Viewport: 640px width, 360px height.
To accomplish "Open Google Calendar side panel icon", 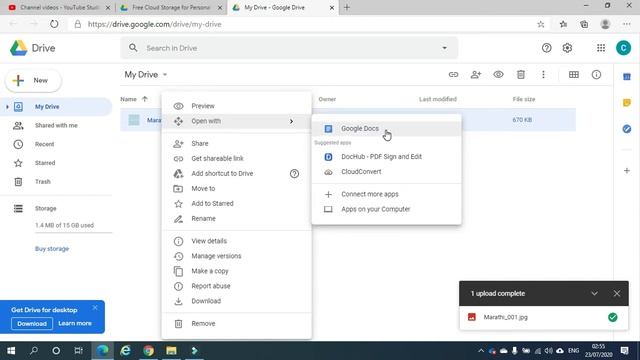I will click(x=627, y=77).
